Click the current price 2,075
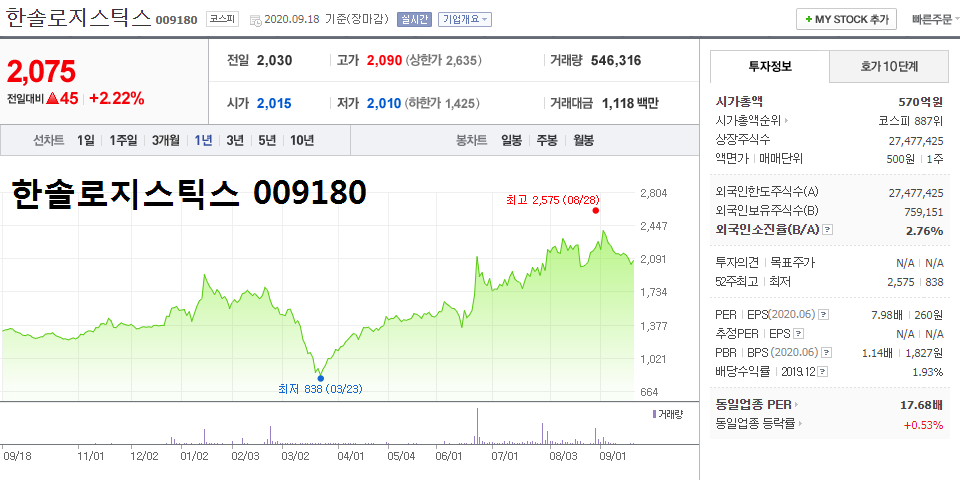Viewport: 965px width, 480px height. 41,72
